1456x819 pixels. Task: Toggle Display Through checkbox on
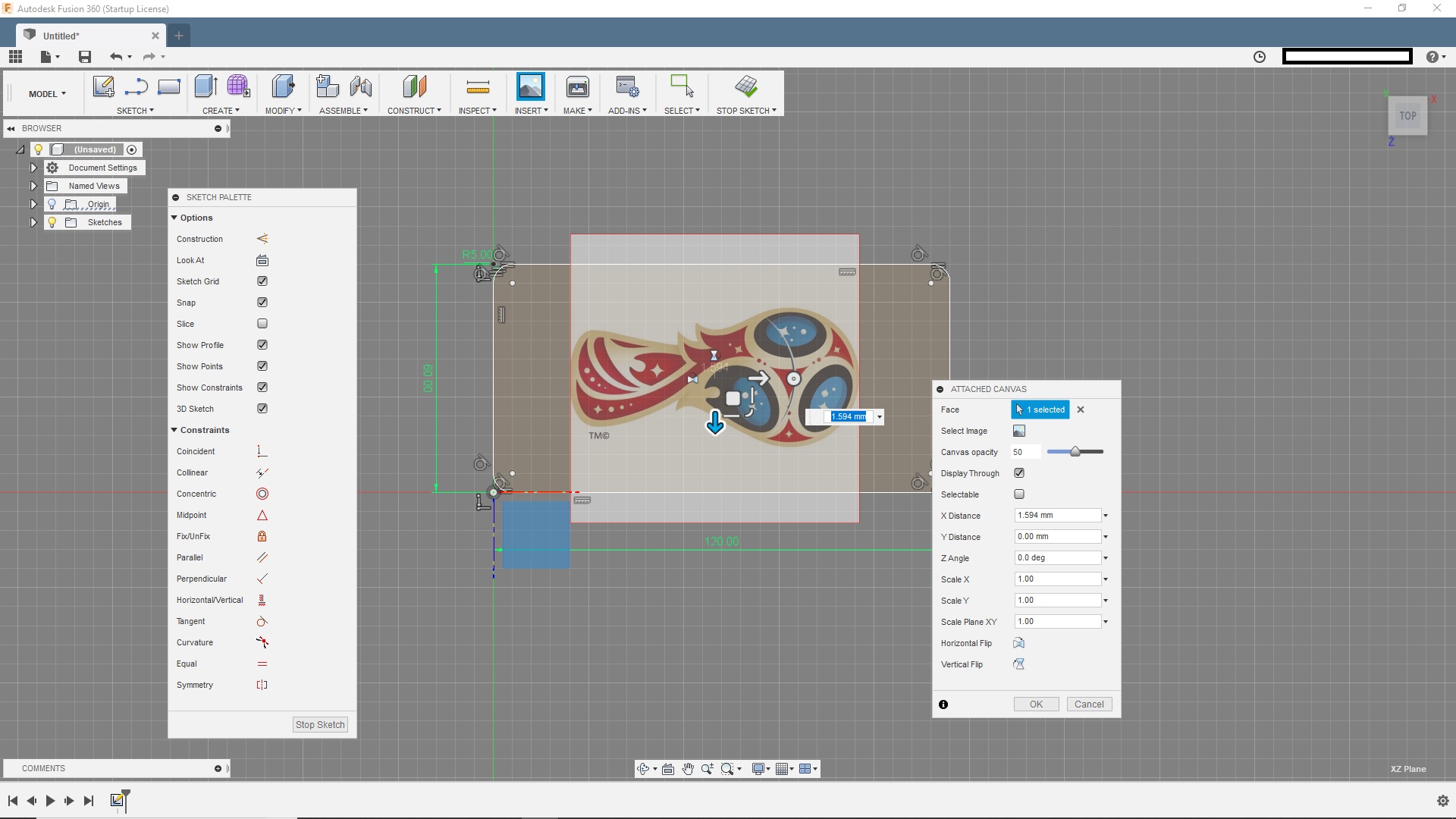[x=1019, y=472]
